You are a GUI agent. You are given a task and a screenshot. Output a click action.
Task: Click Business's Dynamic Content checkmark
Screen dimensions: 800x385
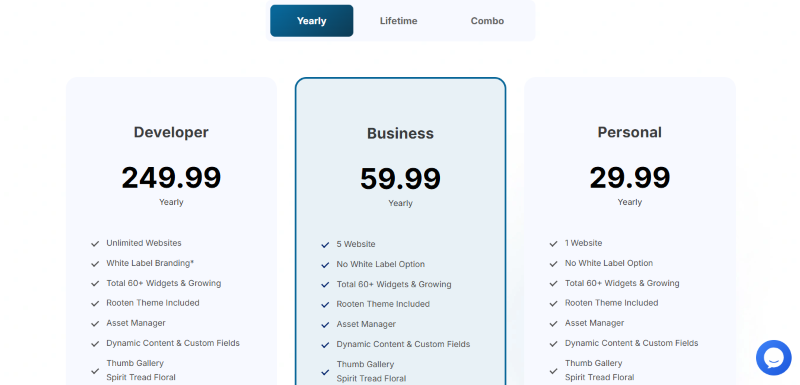325,345
